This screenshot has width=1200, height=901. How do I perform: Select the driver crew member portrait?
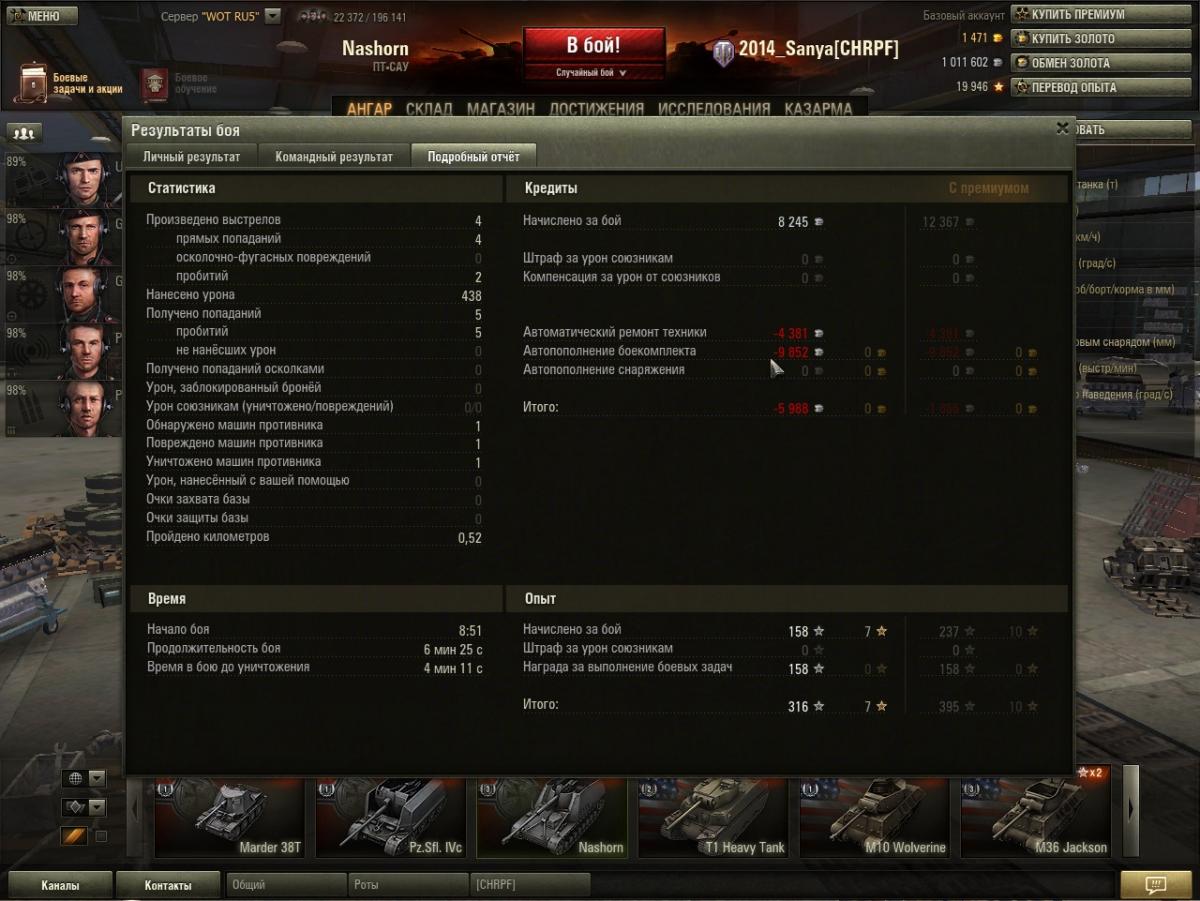tap(84, 294)
